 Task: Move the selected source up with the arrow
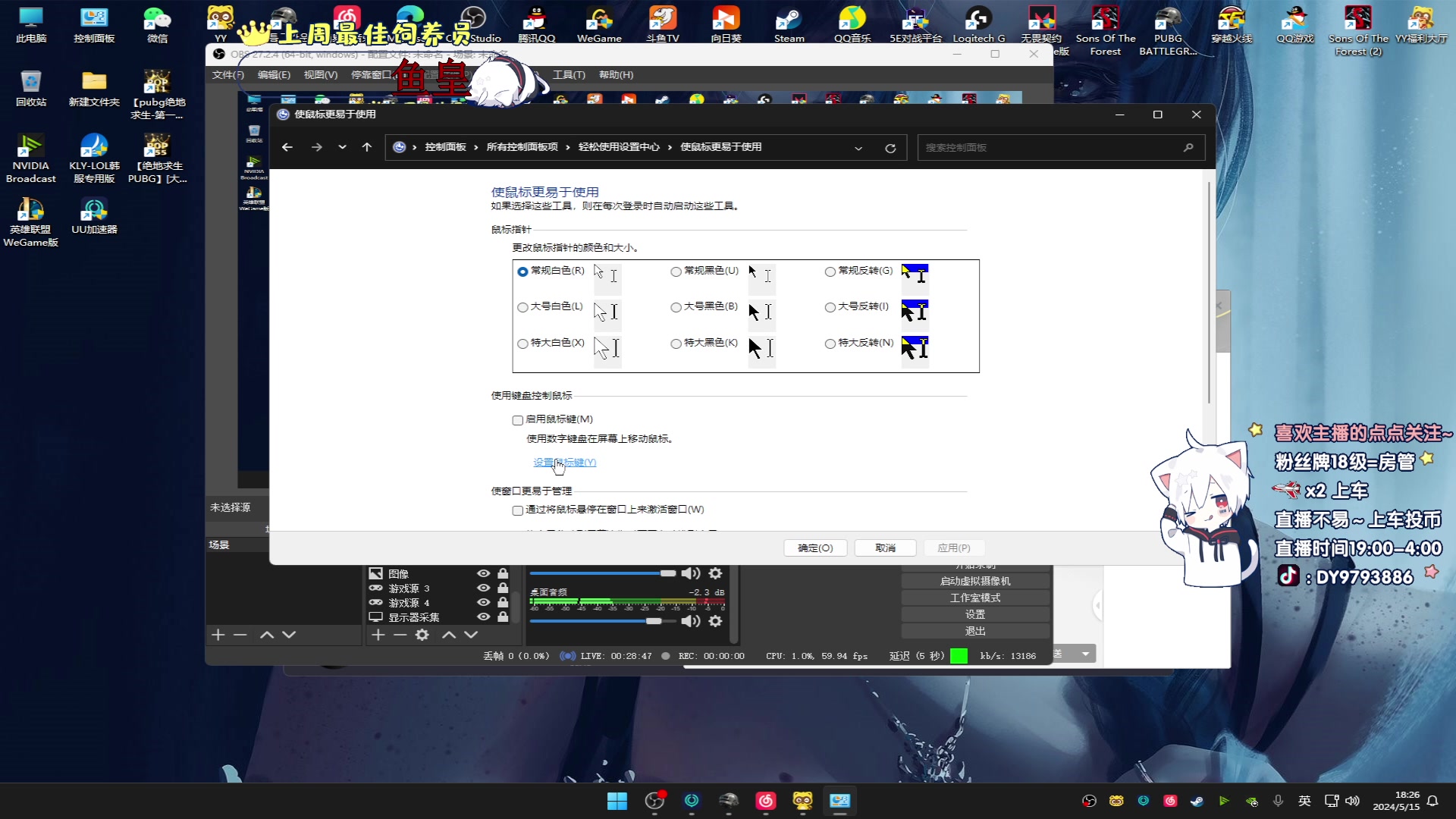pyautogui.click(x=449, y=635)
